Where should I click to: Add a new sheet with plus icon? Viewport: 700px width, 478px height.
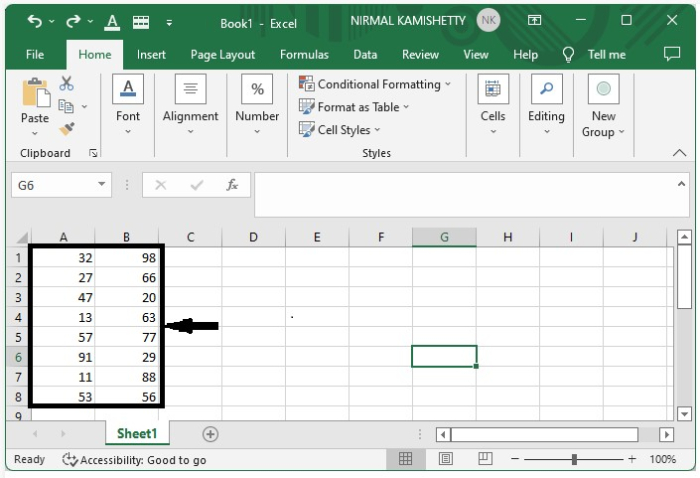point(210,434)
